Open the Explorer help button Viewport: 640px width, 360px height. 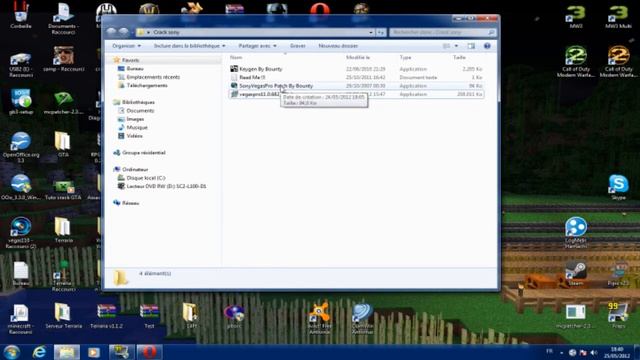click(x=487, y=46)
